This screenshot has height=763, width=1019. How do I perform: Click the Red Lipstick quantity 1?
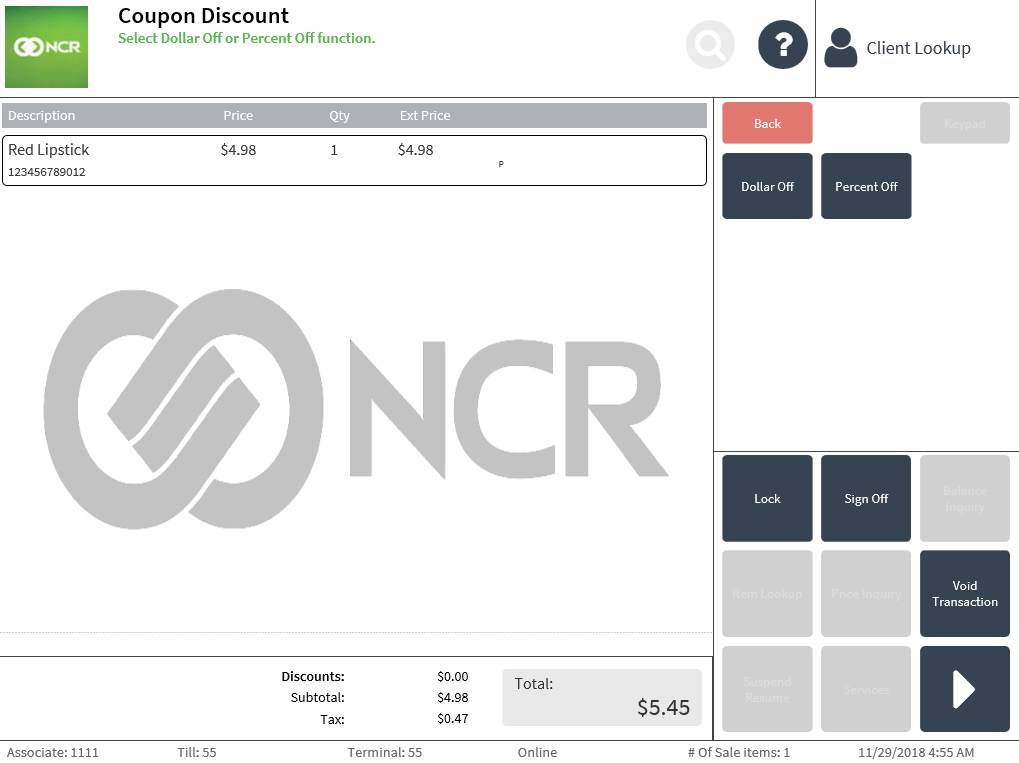(334, 150)
